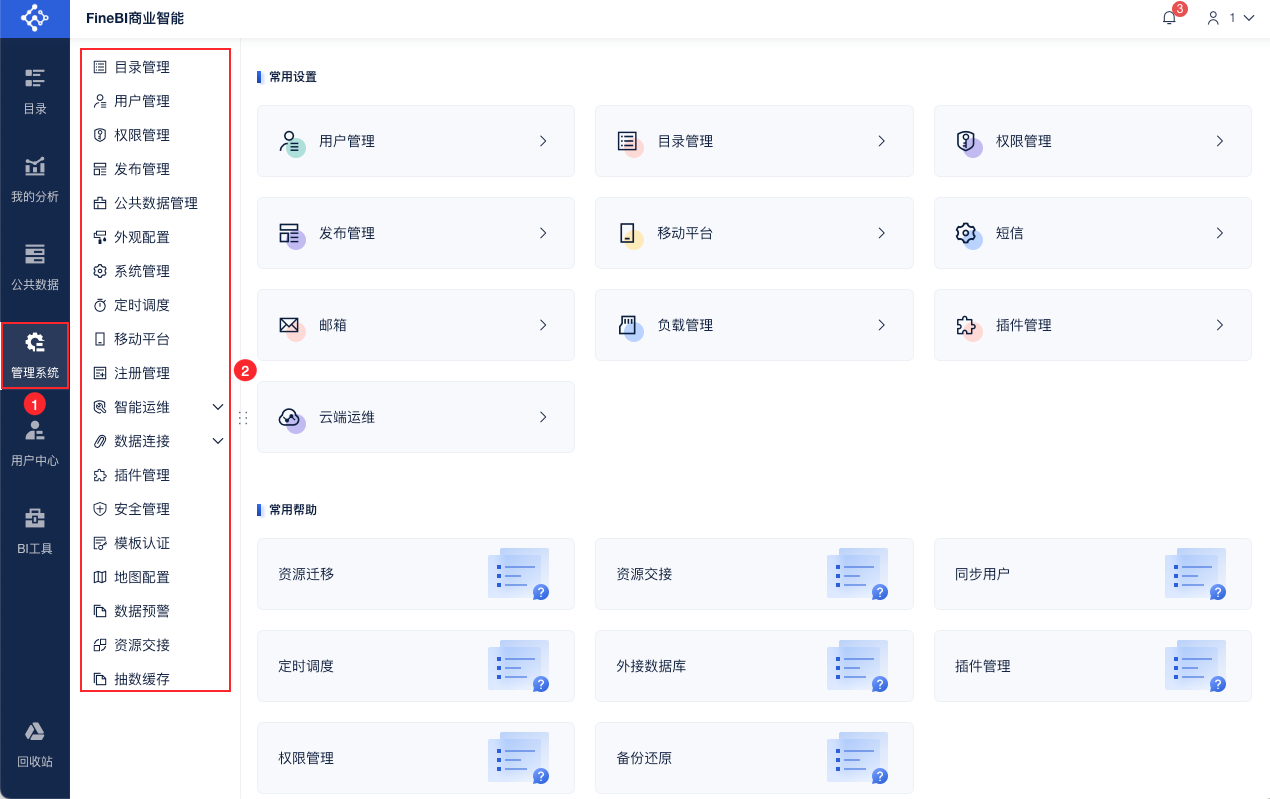Image resolution: width=1270 pixels, height=799 pixels.
Task: Open the 邮箱 settings card
Action: (416, 325)
